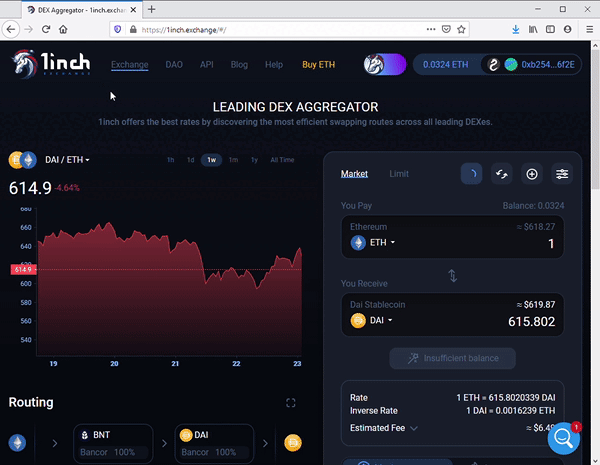600x465 pixels.
Task: Select the 1d chart range
Action: pyautogui.click(x=191, y=160)
